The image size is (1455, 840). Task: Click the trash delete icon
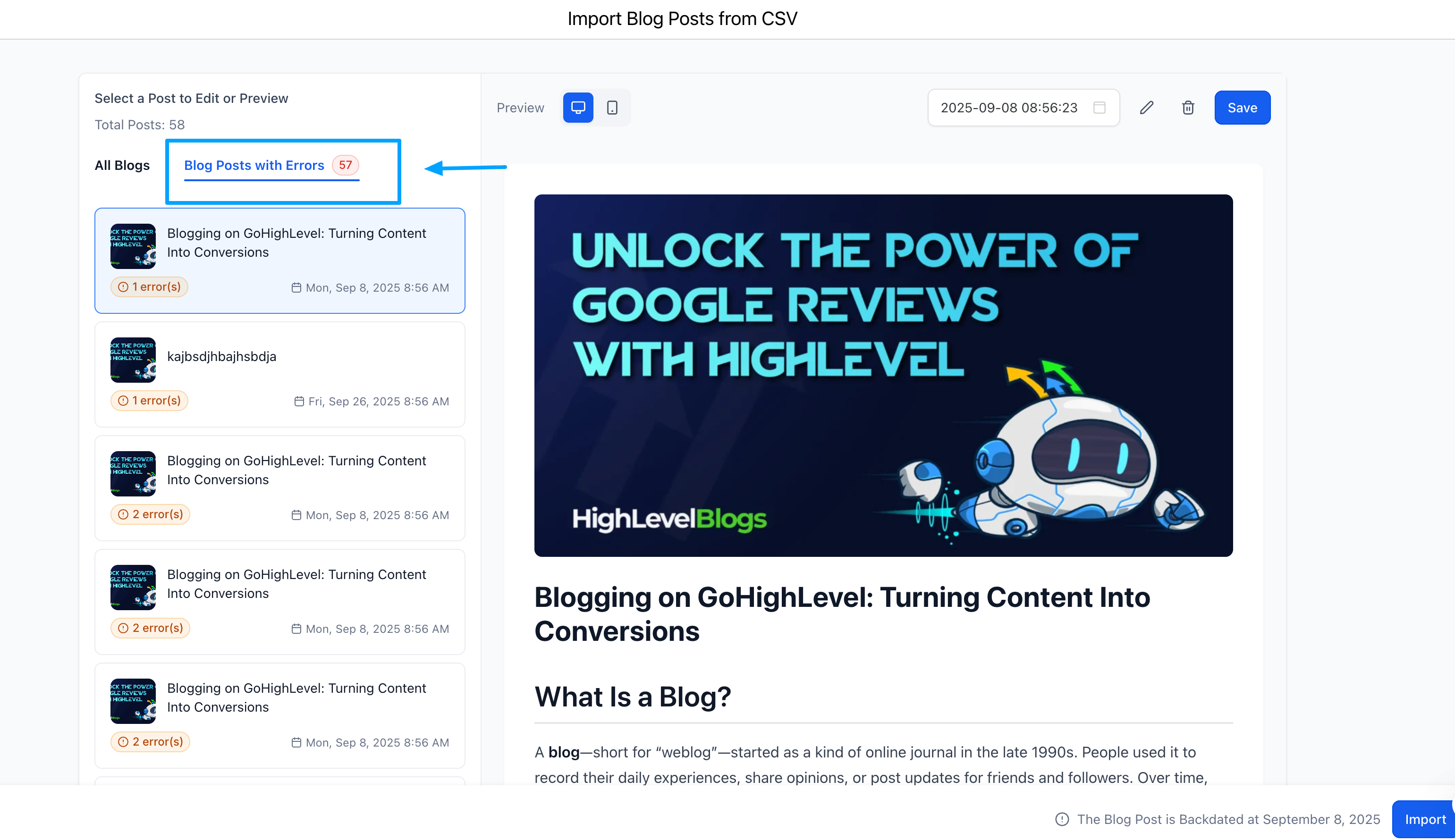1188,107
